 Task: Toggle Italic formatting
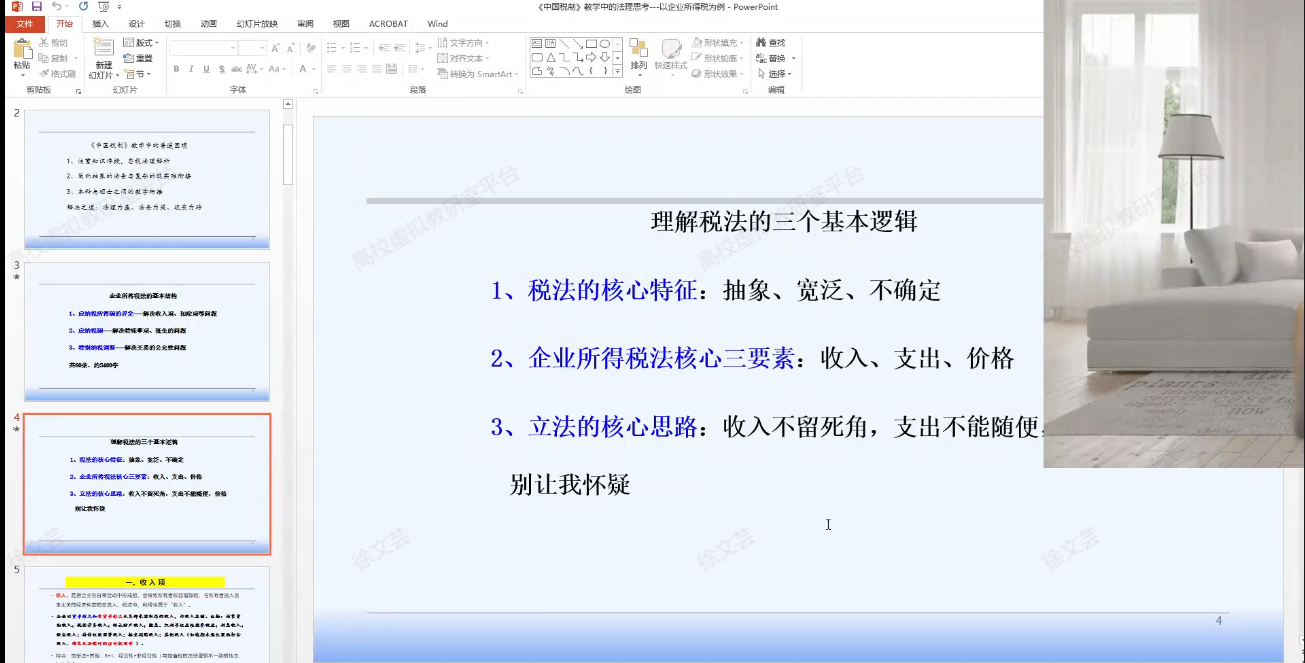point(191,69)
